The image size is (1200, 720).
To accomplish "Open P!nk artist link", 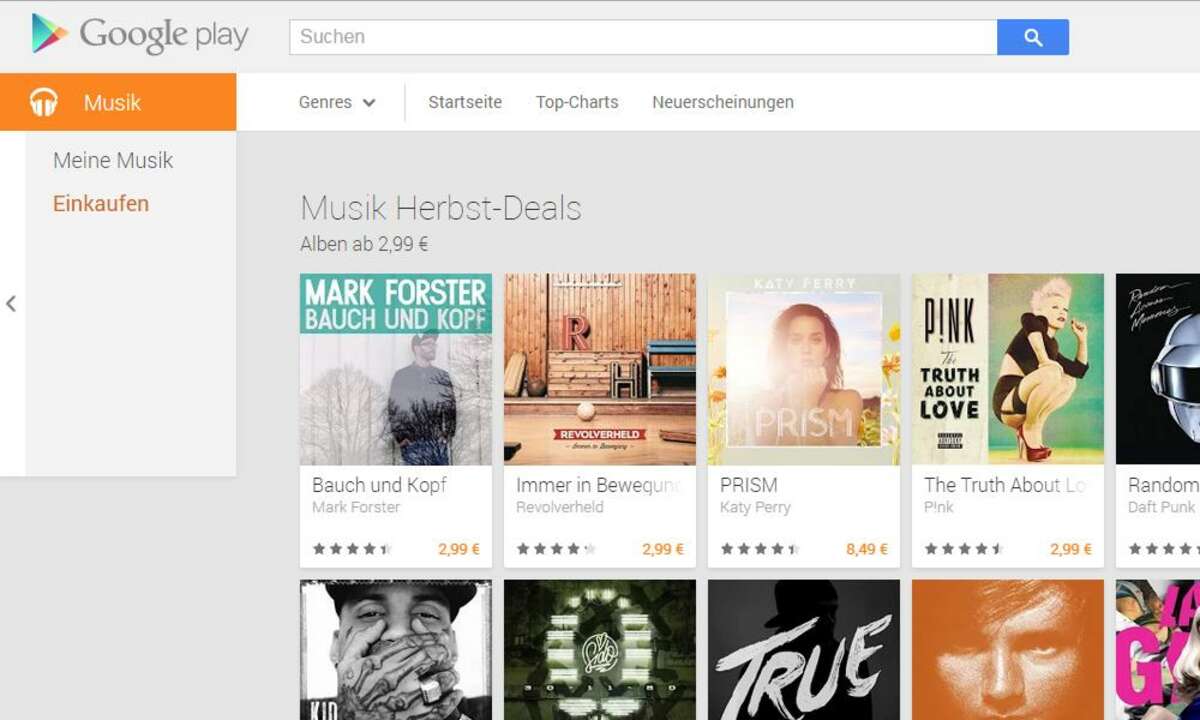I will click(x=939, y=507).
